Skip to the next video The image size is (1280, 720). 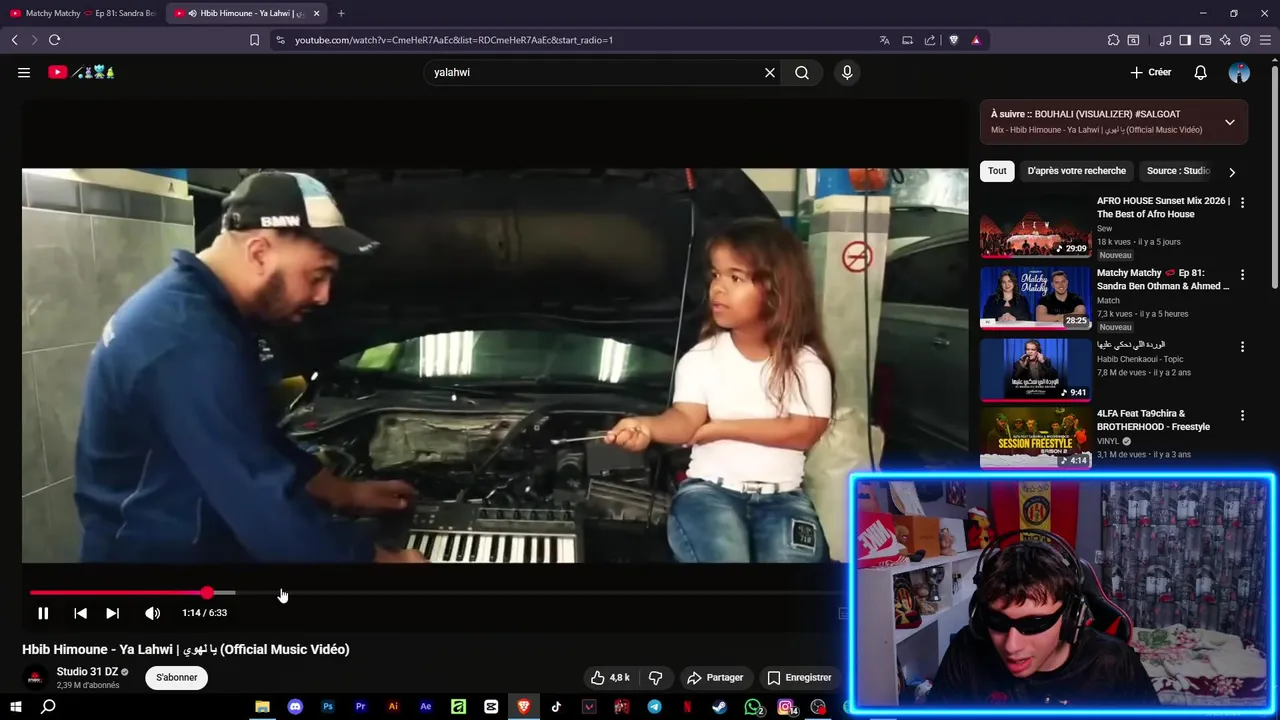pos(112,613)
